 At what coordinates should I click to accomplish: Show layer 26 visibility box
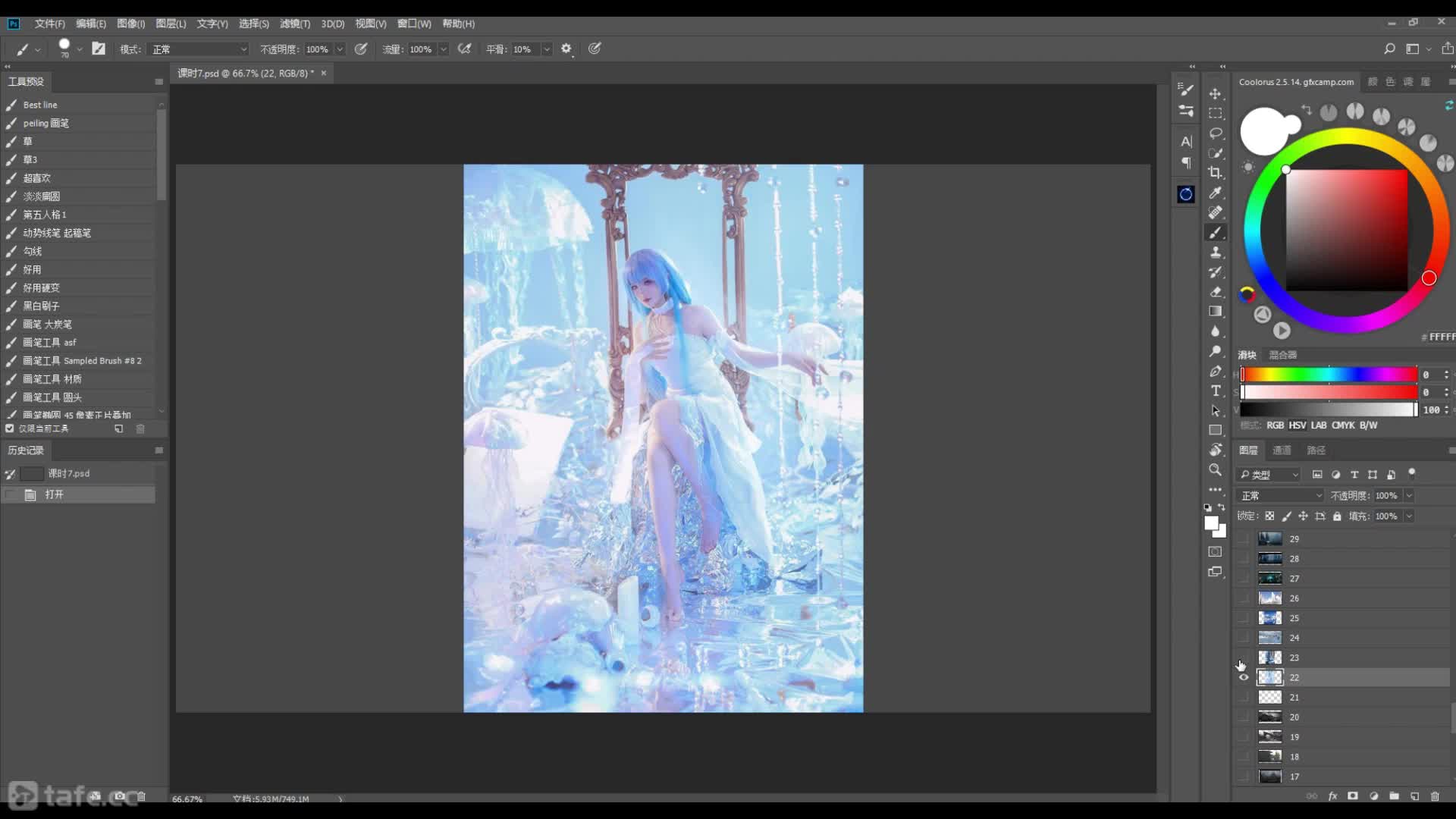pos(1244,598)
